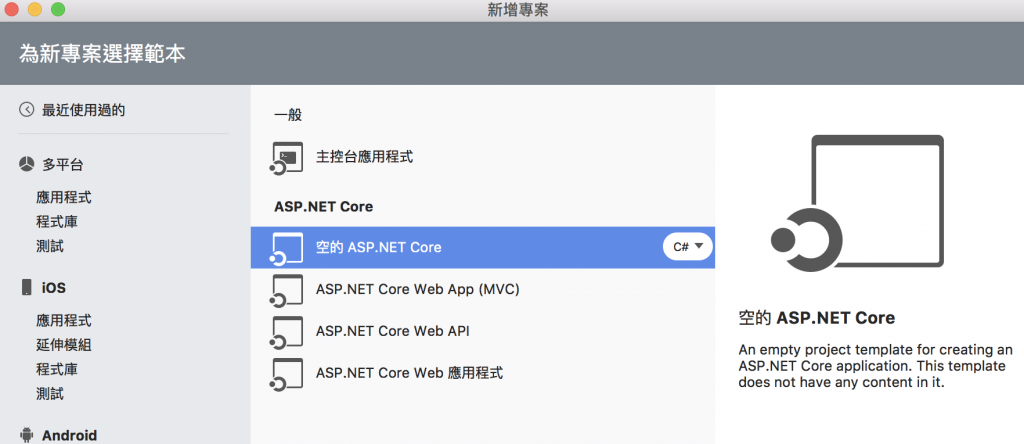Click the 多平台 multiplatform icon
This screenshot has width=1024, height=444.
coord(26,165)
